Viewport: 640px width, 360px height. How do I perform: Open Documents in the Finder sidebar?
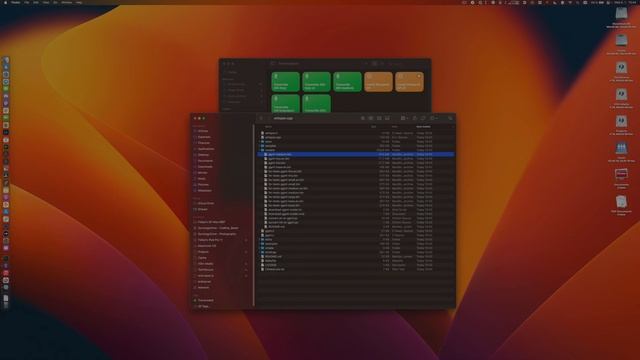coord(205,161)
